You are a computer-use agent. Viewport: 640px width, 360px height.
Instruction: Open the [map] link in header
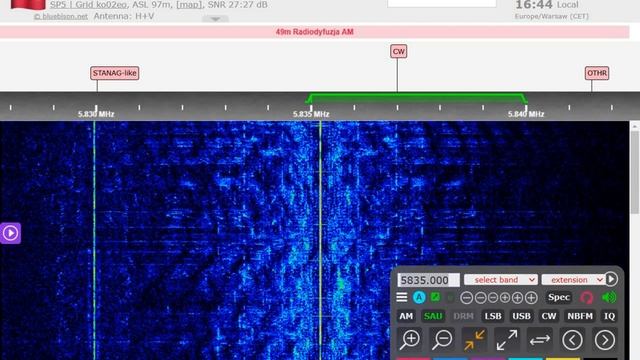pos(189,5)
